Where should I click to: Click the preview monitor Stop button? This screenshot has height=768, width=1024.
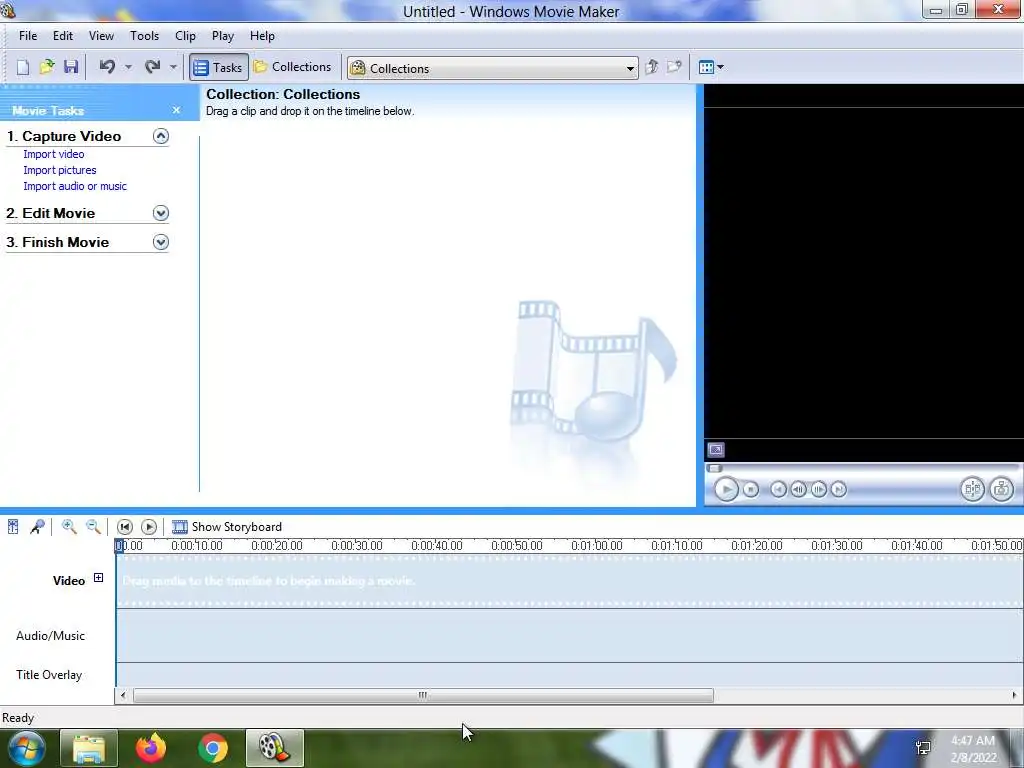coord(751,489)
